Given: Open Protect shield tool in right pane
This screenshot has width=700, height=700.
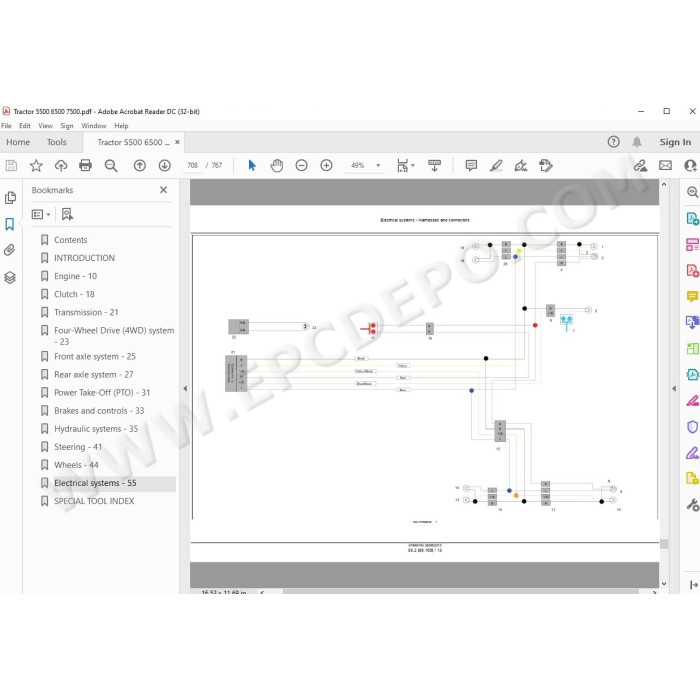Looking at the screenshot, I should coord(692,427).
